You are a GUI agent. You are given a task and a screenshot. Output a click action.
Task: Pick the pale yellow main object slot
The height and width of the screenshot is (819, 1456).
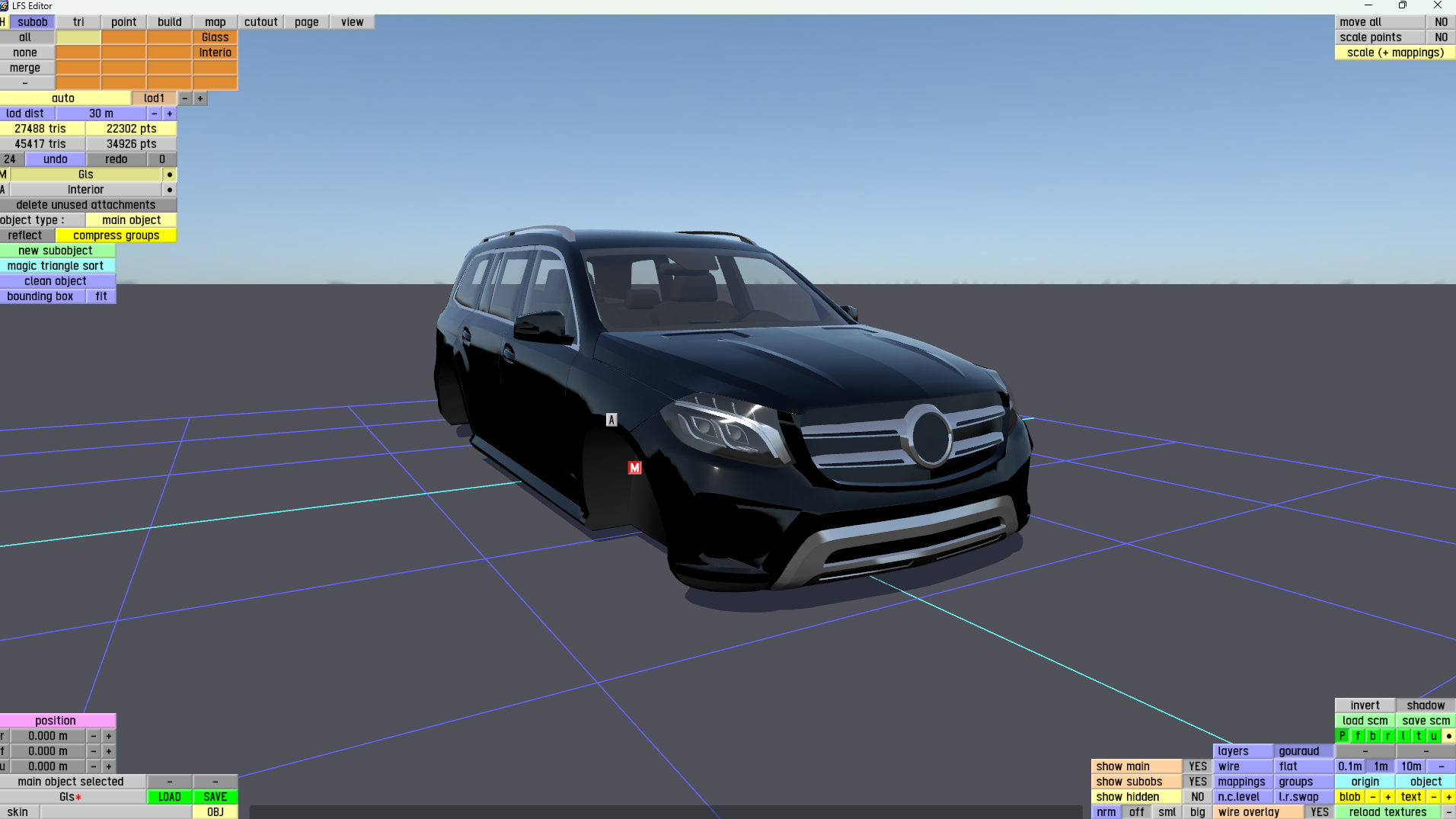tap(78, 37)
